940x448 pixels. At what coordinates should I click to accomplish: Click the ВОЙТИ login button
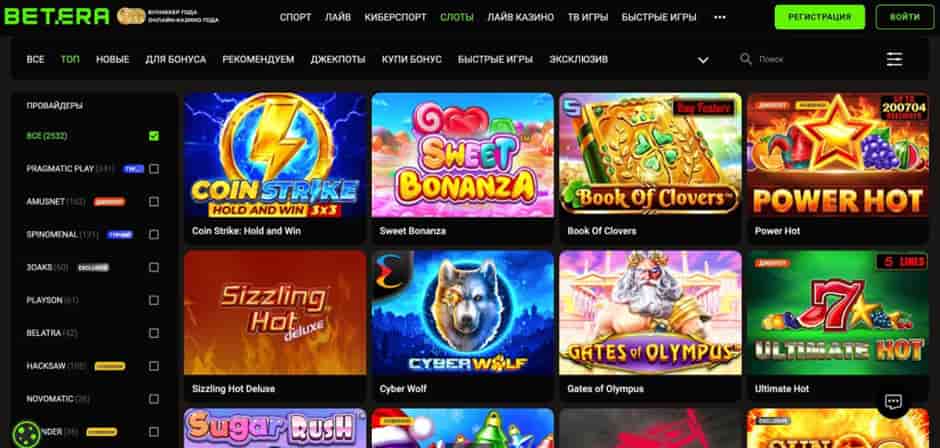point(905,17)
